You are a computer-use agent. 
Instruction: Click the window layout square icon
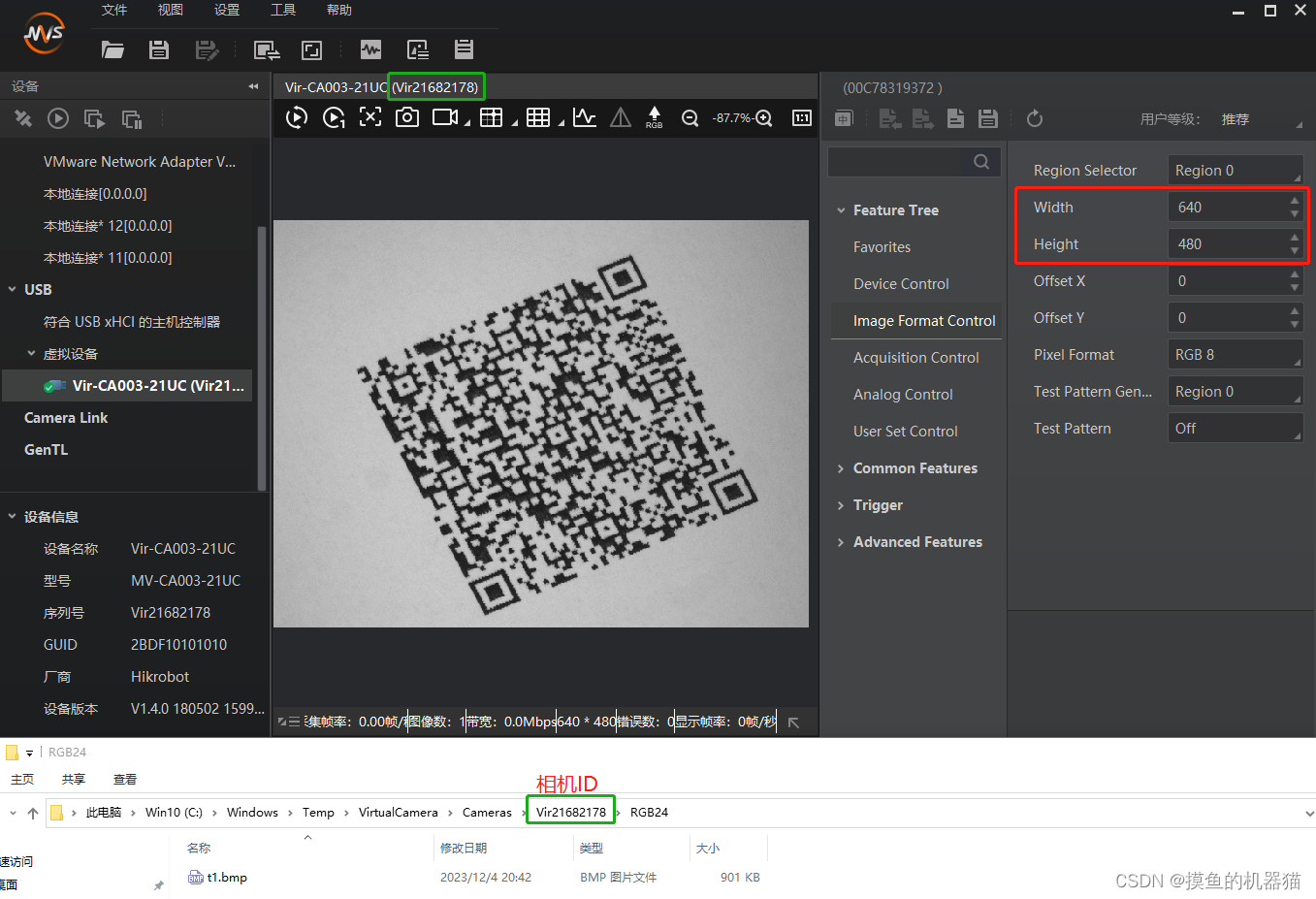(311, 49)
